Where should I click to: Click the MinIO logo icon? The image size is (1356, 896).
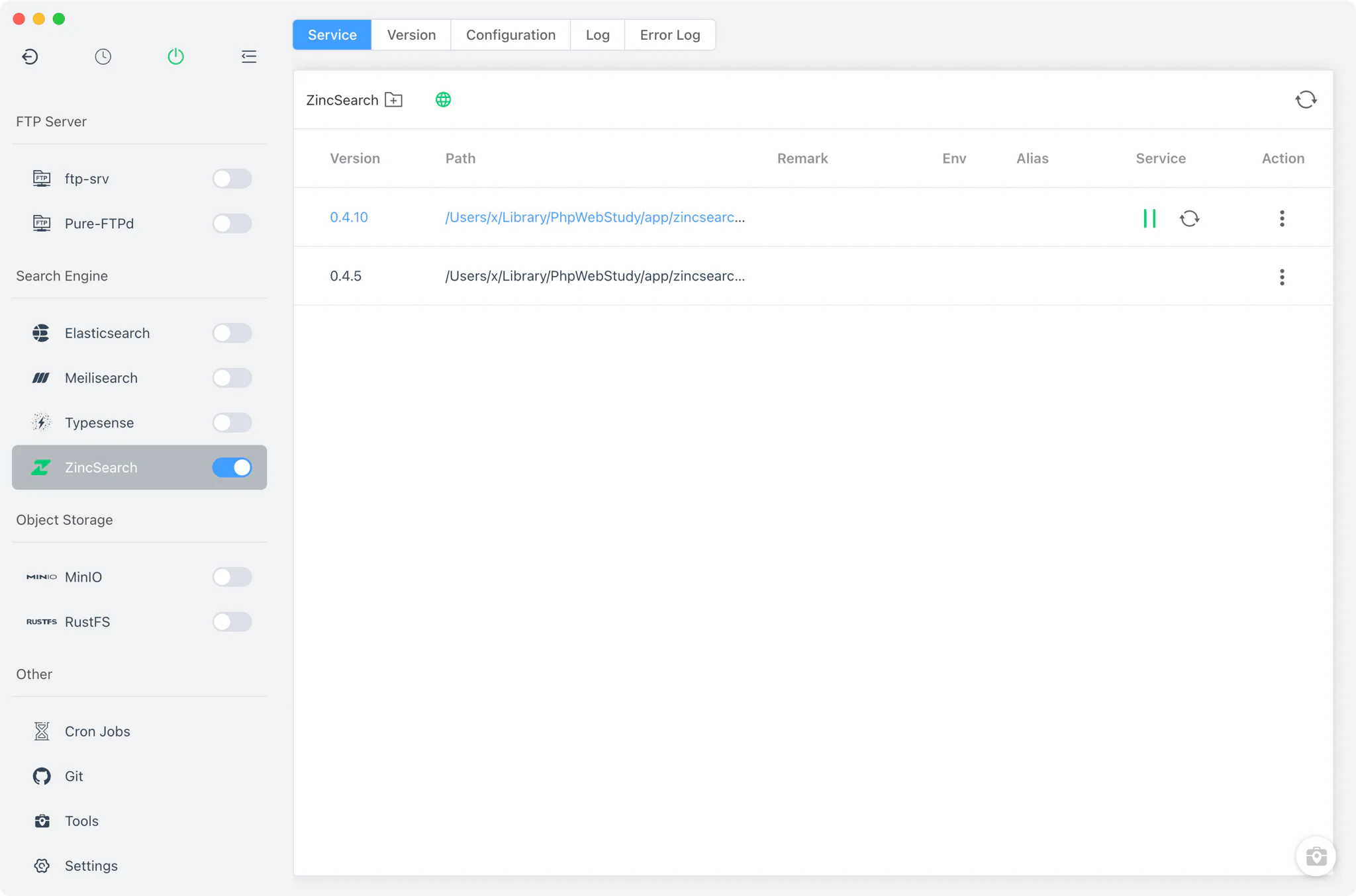click(42, 577)
